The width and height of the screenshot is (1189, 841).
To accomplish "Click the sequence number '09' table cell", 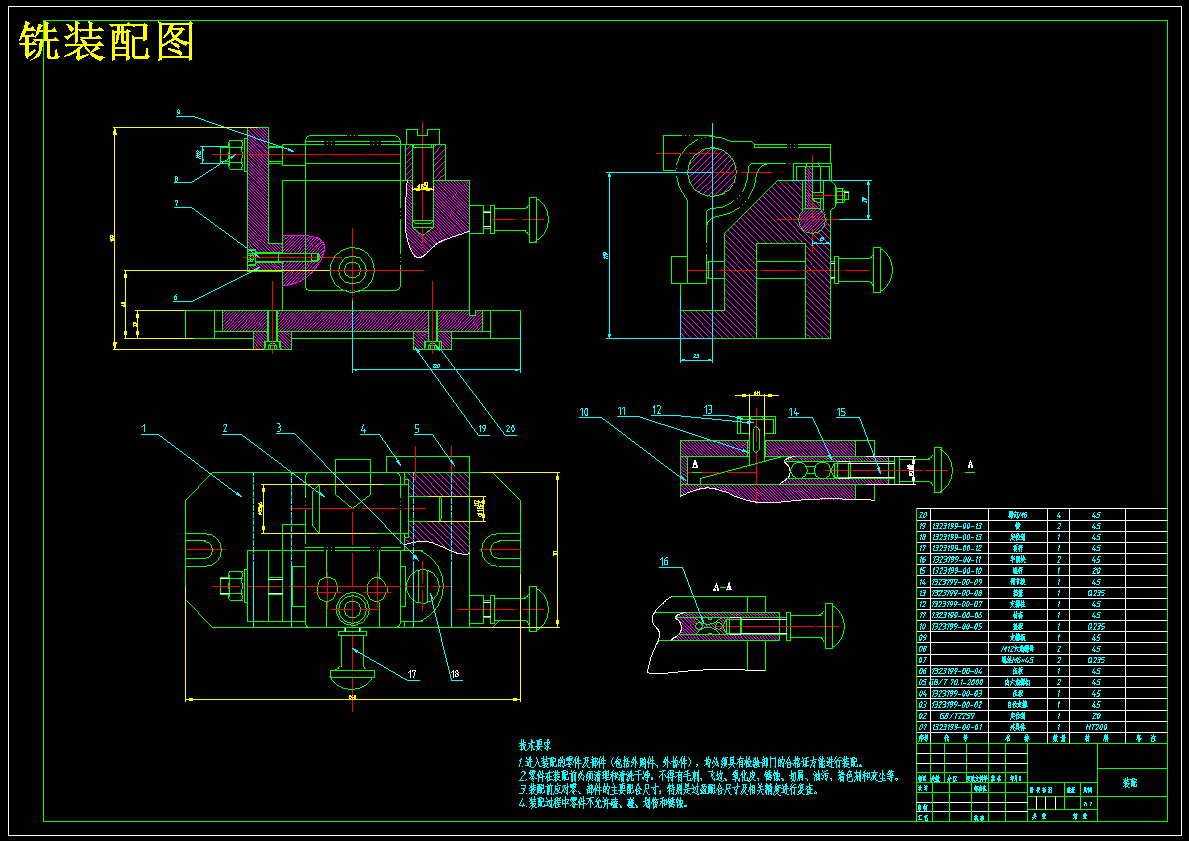I will coord(923,638).
